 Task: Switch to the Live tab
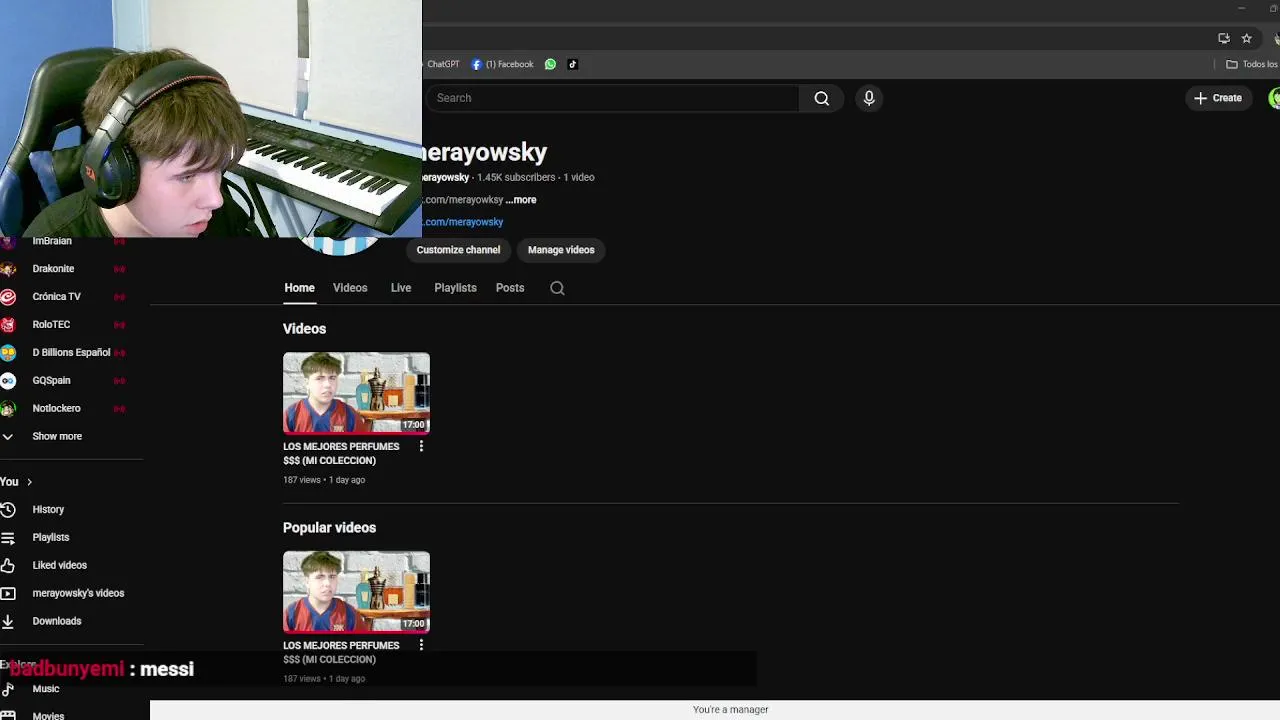[401, 288]
